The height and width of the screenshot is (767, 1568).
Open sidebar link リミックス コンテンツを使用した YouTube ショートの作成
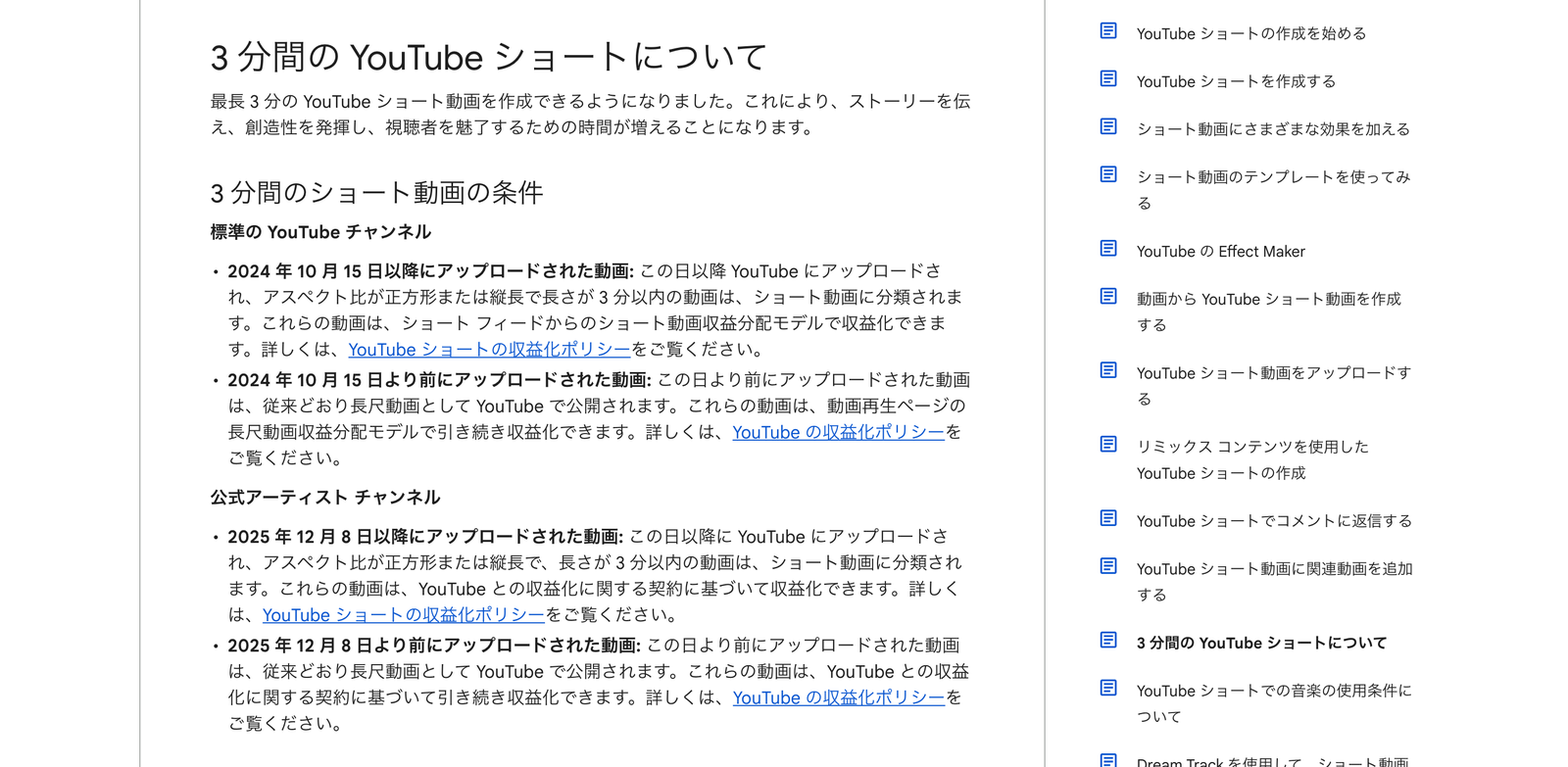point(1252,459)
